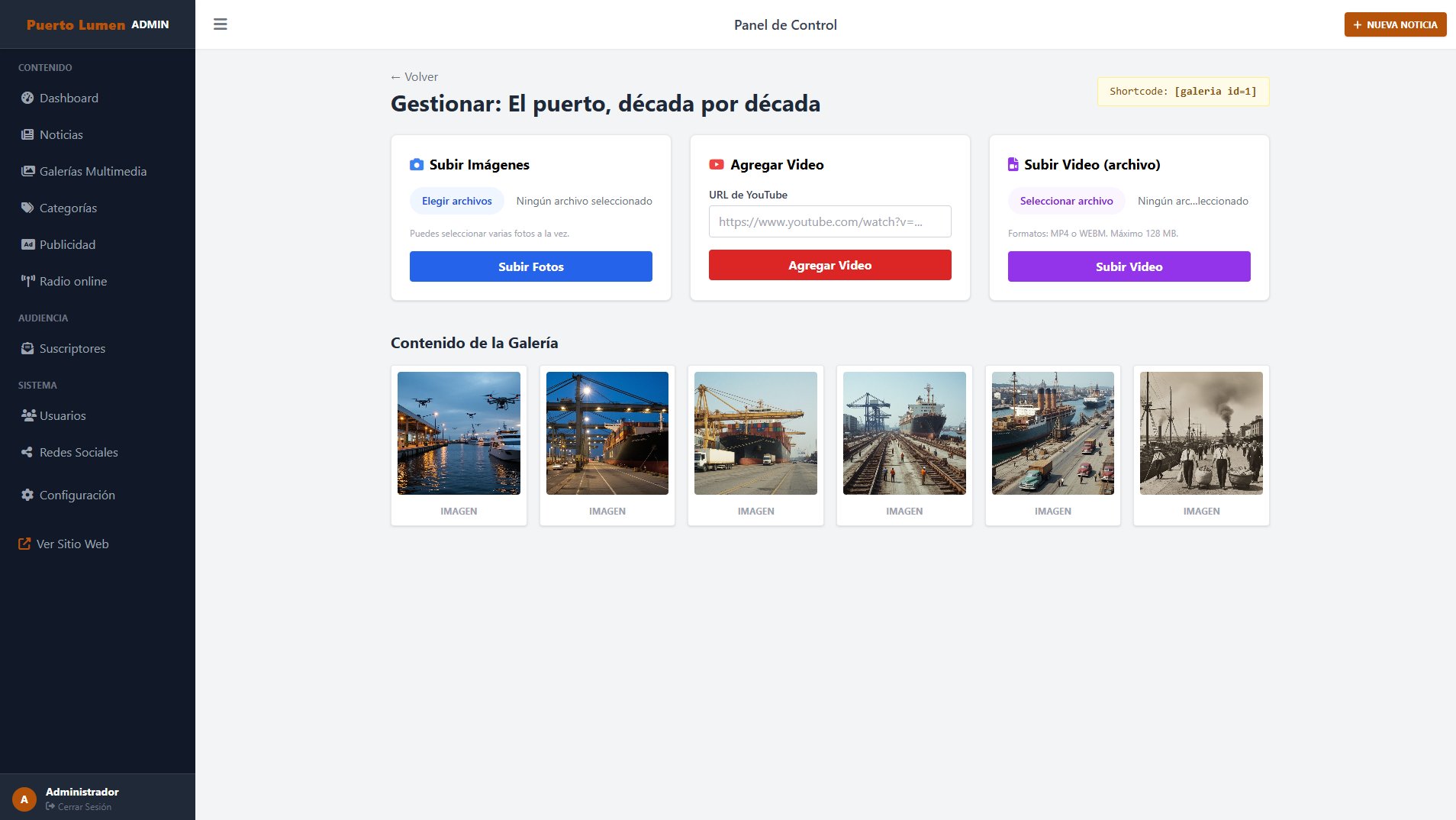
Task: Click the Redes Sociales share icon
Action: click(27, 452)
